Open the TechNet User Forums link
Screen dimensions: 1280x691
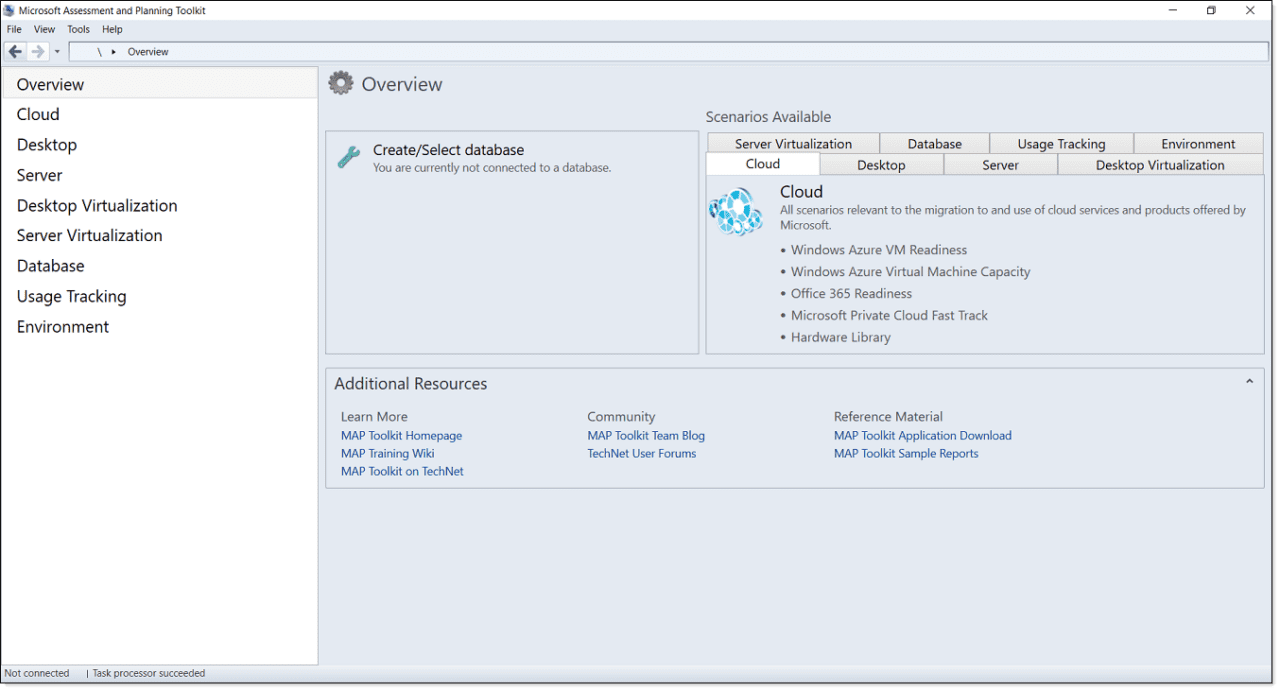(x=641, y=453)
